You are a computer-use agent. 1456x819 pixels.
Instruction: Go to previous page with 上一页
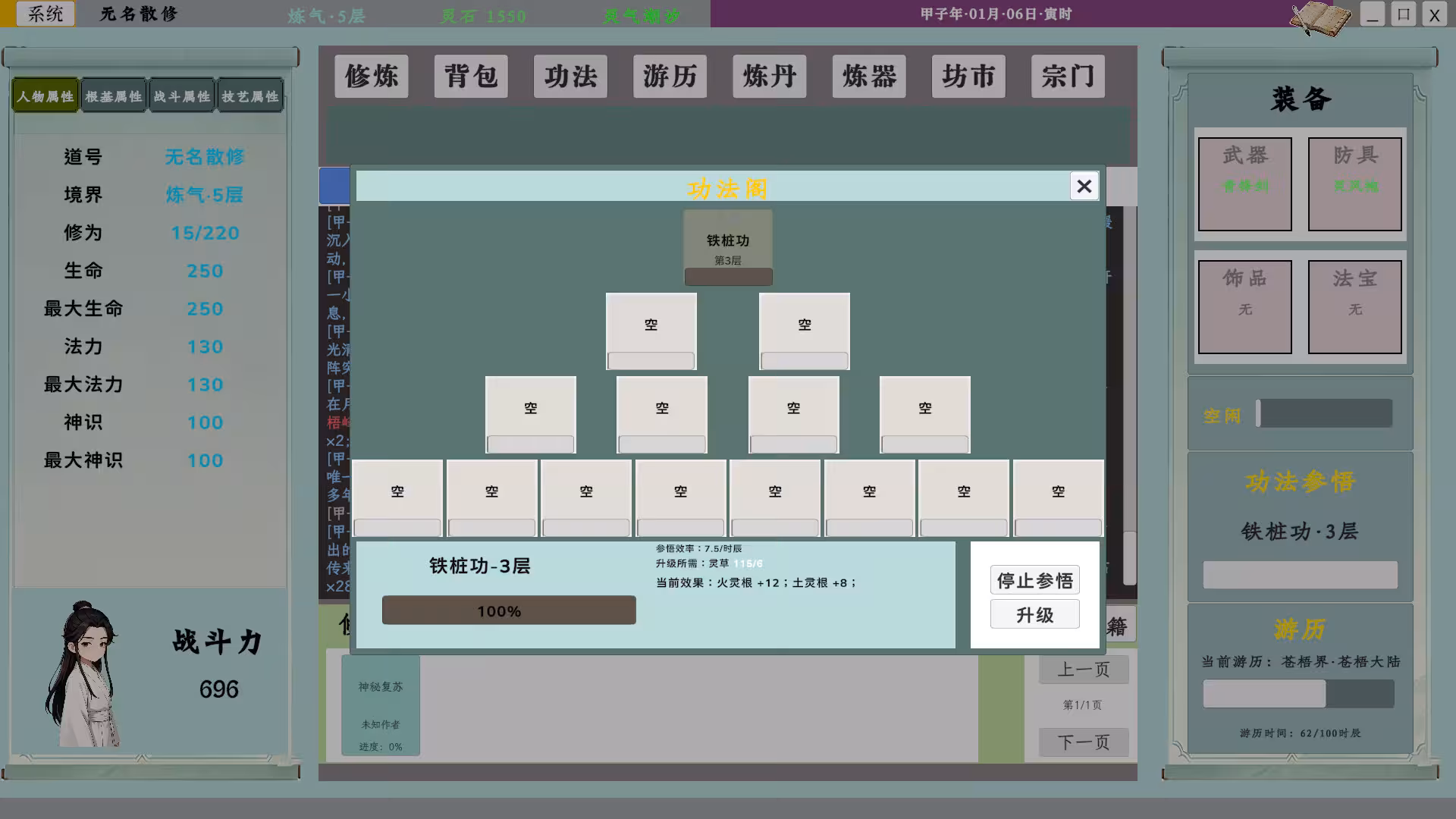1084,670
